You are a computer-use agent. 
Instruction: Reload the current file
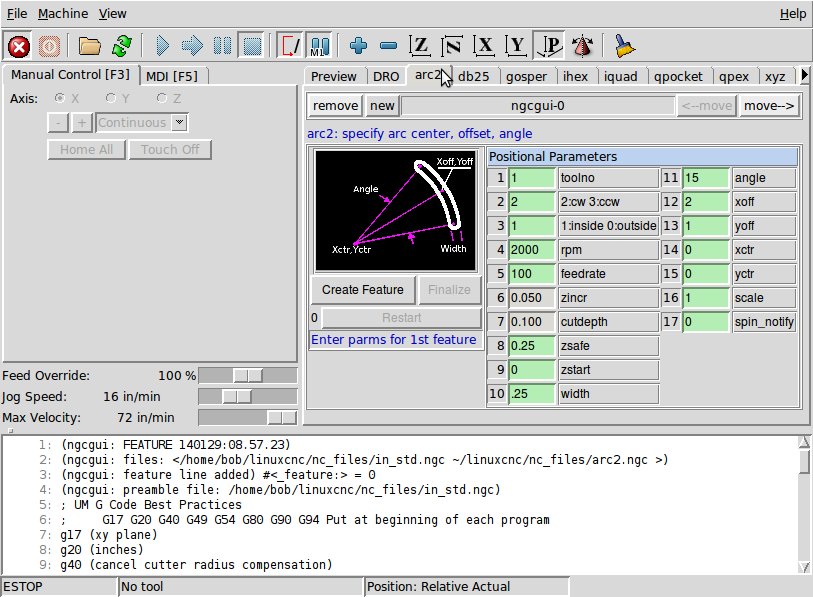point(122,47)
